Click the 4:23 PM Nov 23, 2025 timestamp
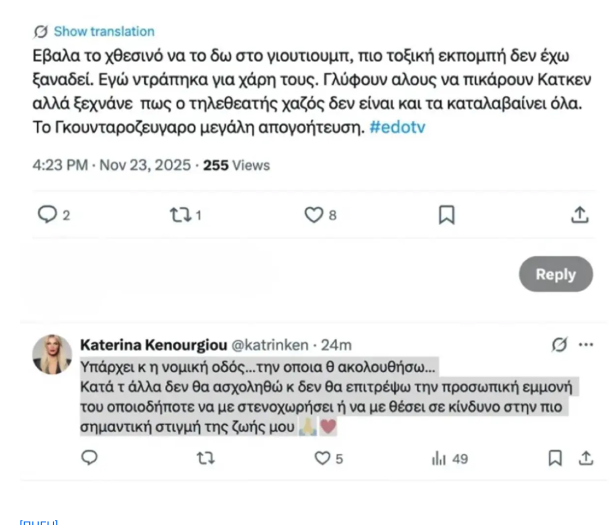611x525 pixels. (x=110, y=165)
